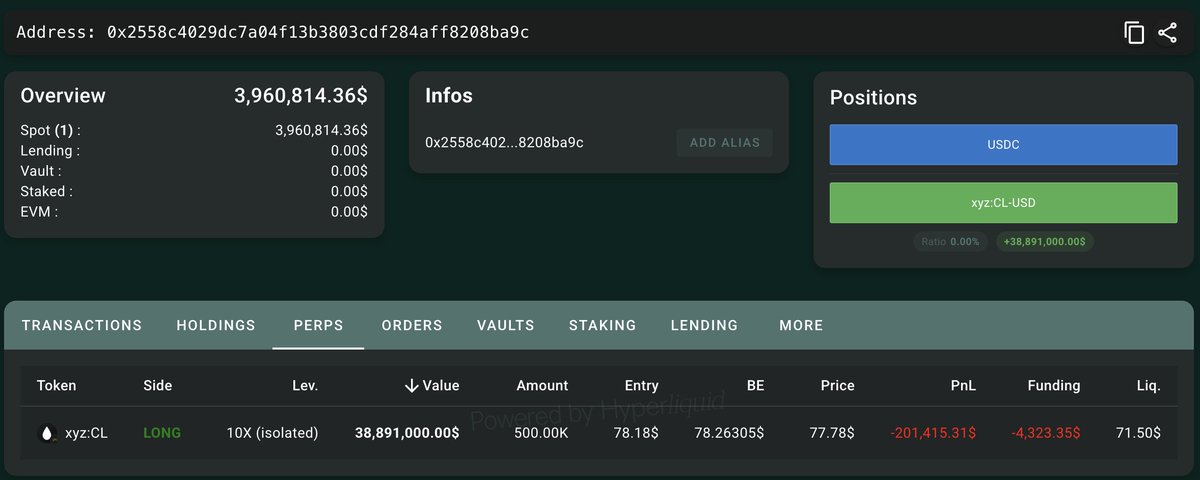This screenshot has height=480, width=1200.
Task: Click the Amount column header
Action: pos(542,385)
